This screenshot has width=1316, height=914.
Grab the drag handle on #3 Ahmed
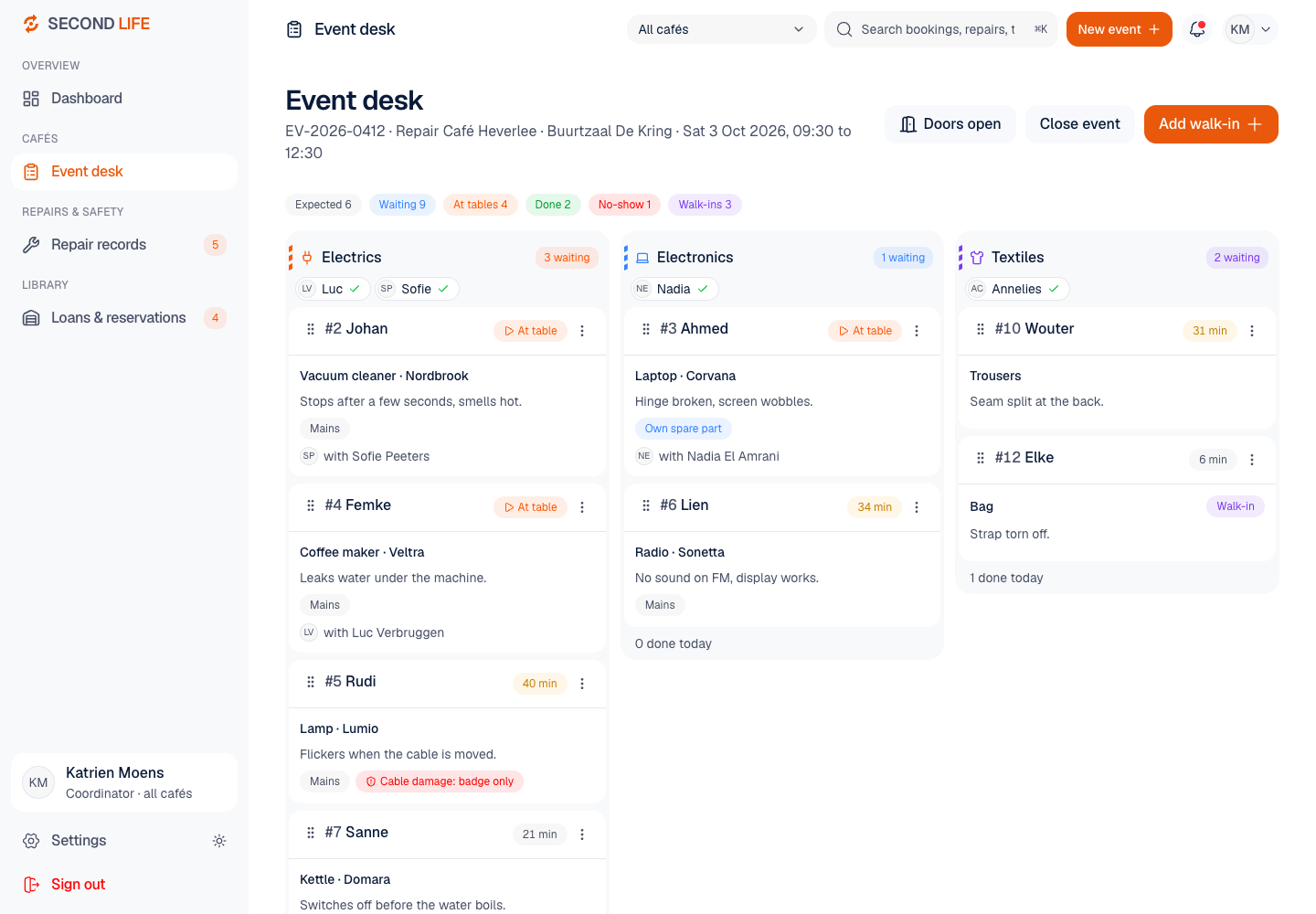(646, 329)
